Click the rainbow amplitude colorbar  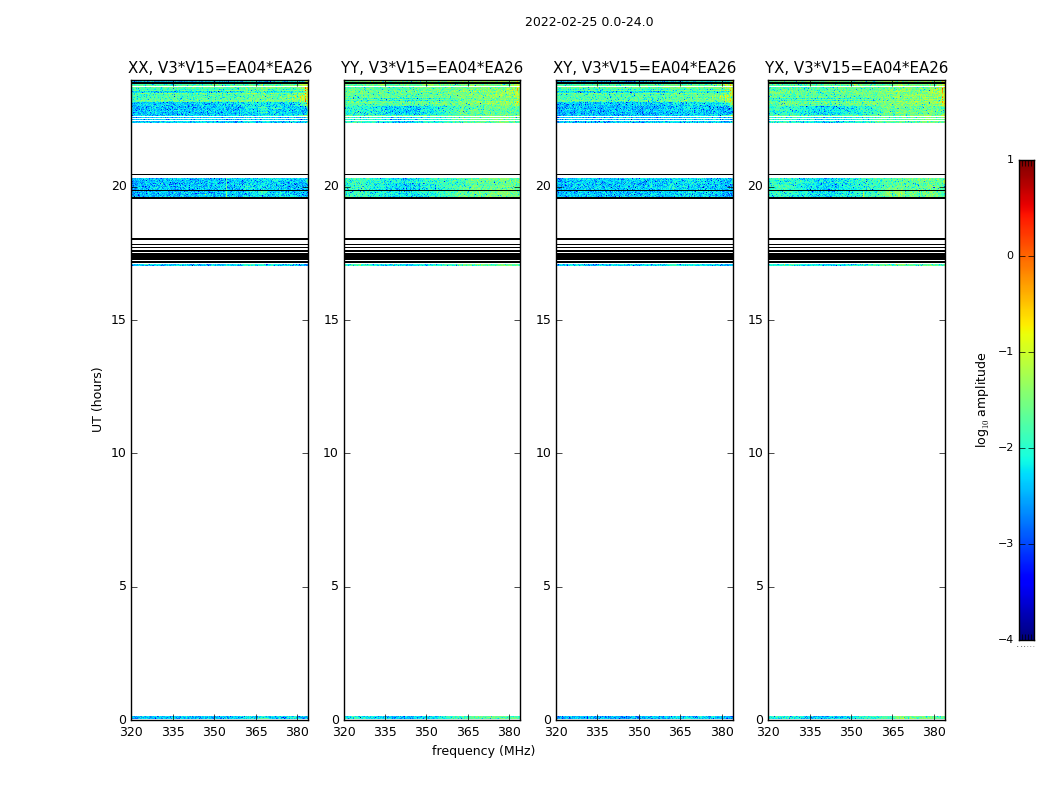1027,400
